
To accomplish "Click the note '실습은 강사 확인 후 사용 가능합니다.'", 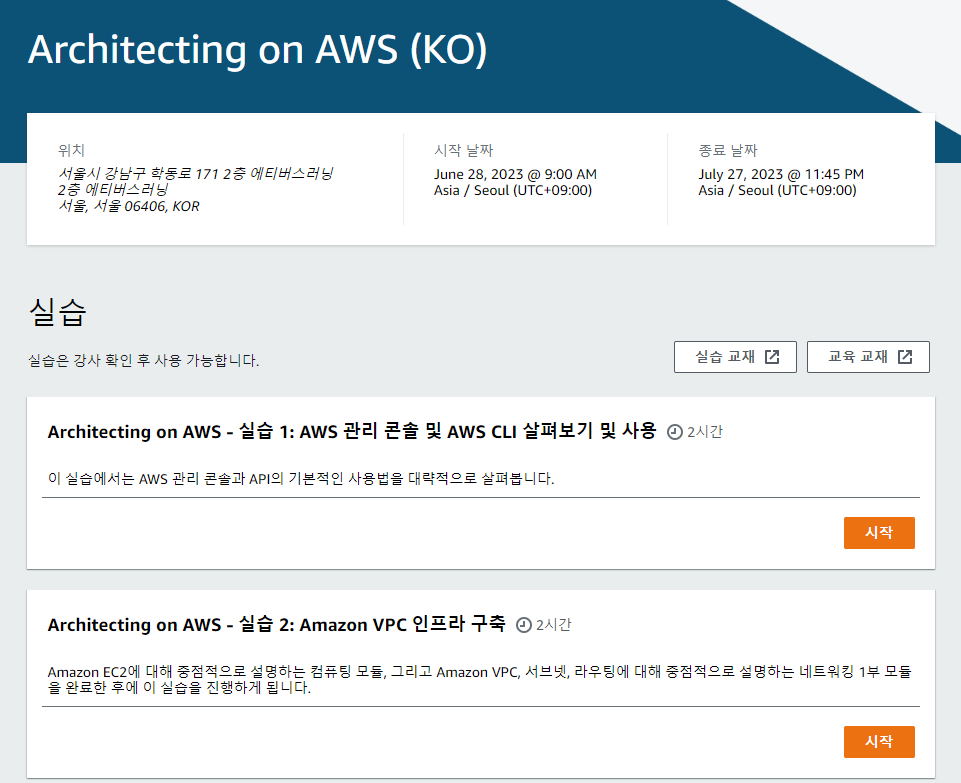I will coord(143,360).
